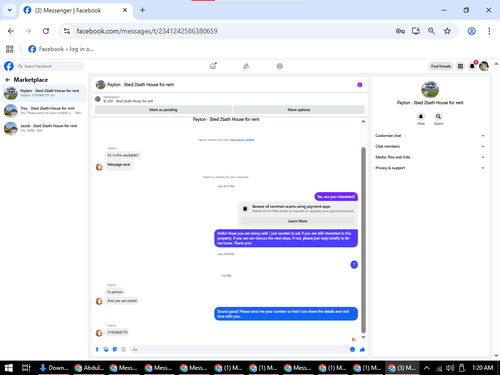Open Abdul Chrome window on taskbar

click(x=89, y=368)
